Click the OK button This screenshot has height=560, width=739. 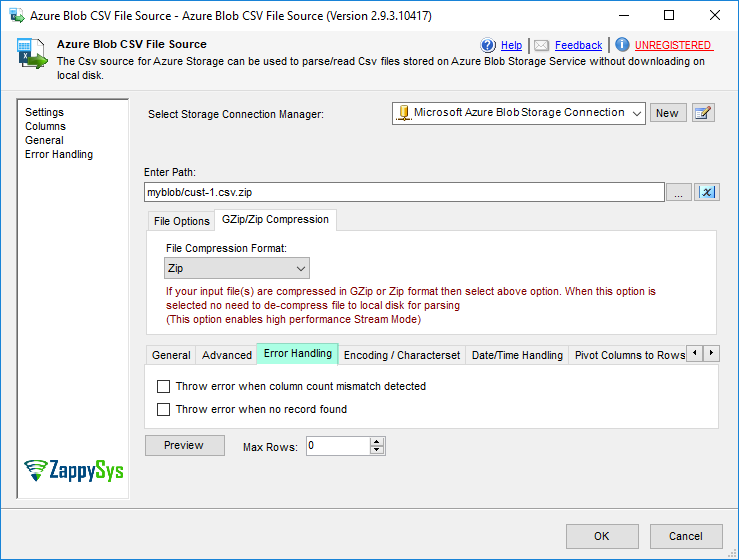(x=602, y=536)
